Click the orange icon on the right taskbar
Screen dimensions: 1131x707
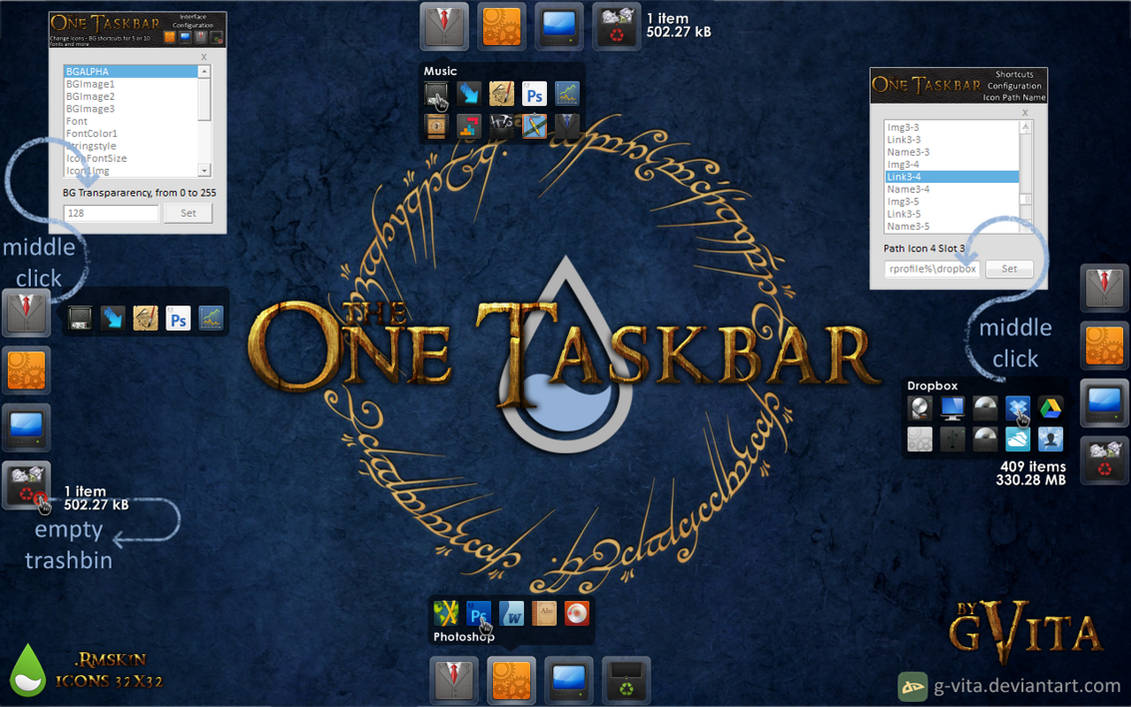tap(1104, 345)
